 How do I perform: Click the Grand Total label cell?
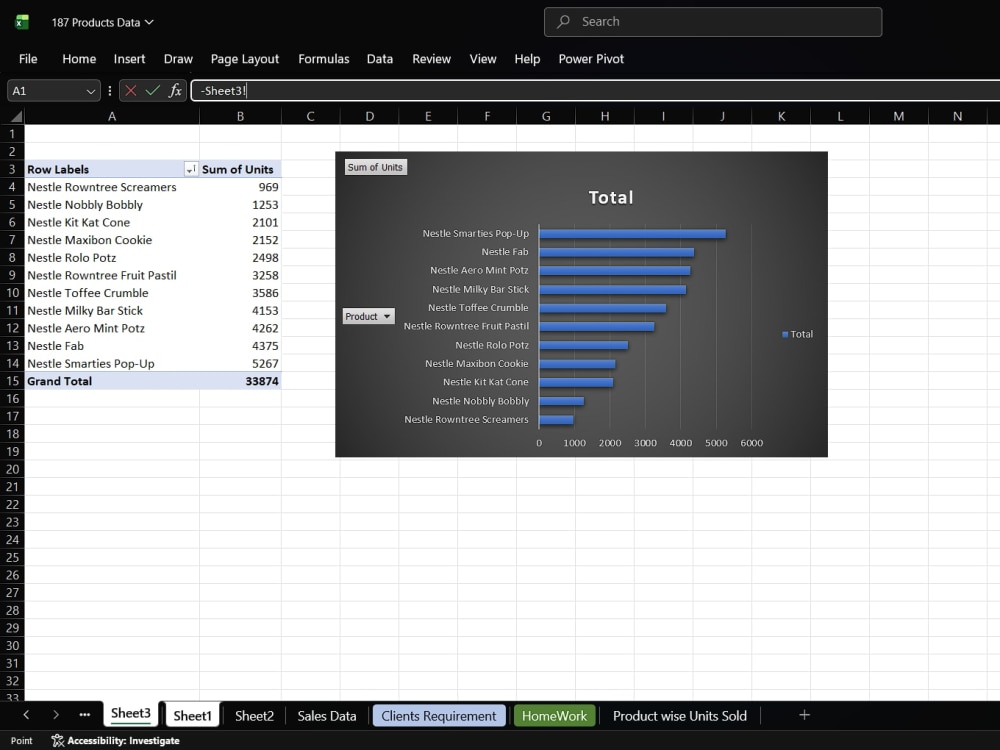tap(112, 381)
